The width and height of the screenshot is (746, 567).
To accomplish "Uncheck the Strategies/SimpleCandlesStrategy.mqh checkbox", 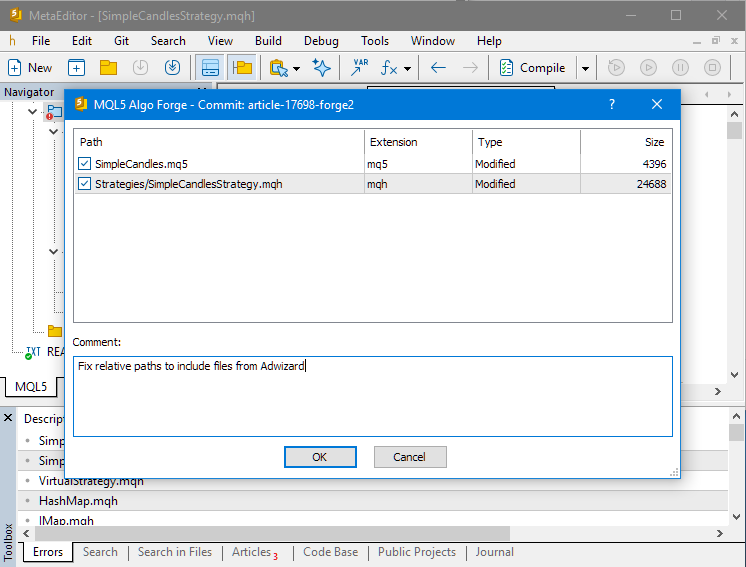I will 84,184.
